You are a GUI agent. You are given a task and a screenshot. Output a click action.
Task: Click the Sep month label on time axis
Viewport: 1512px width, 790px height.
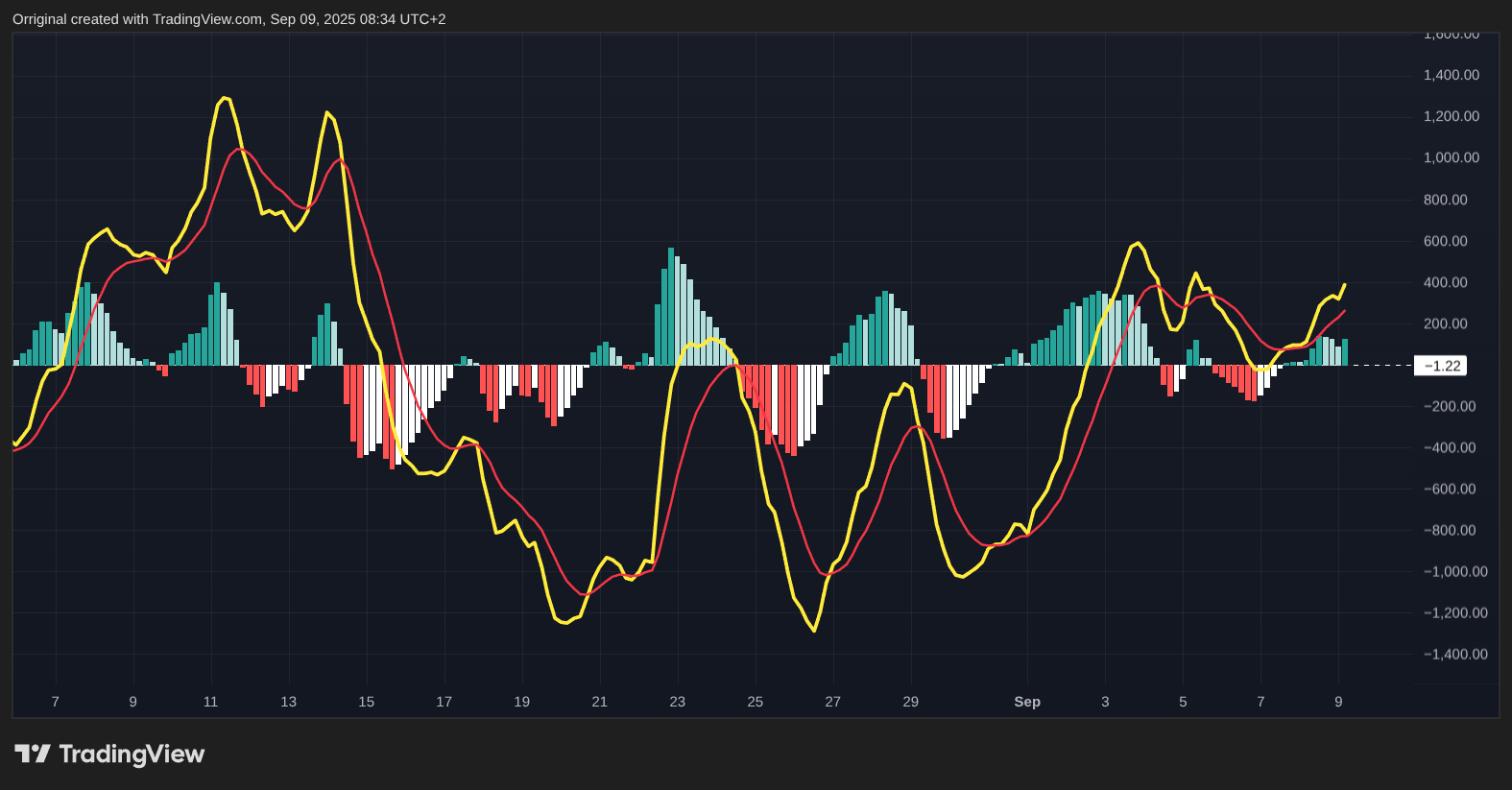tap(1027, 702)
